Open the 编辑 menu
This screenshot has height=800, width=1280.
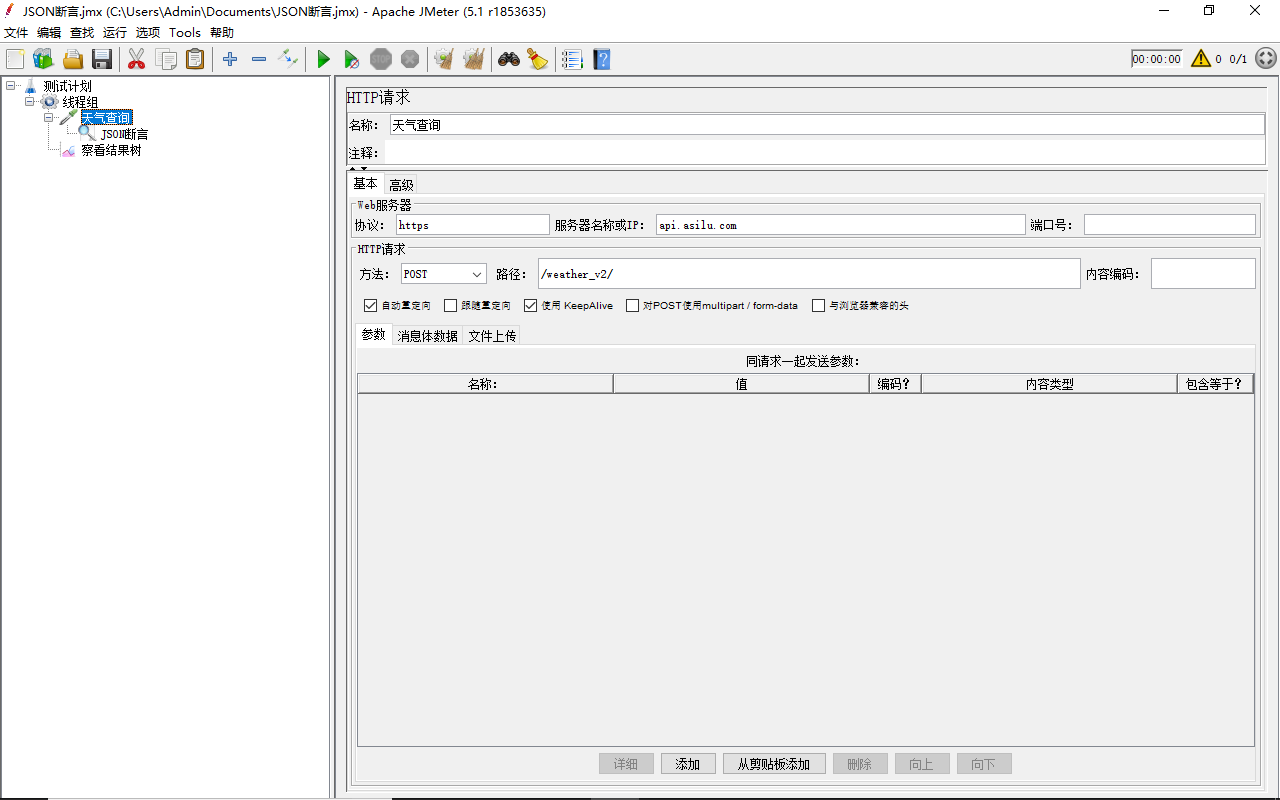[49, 33]
